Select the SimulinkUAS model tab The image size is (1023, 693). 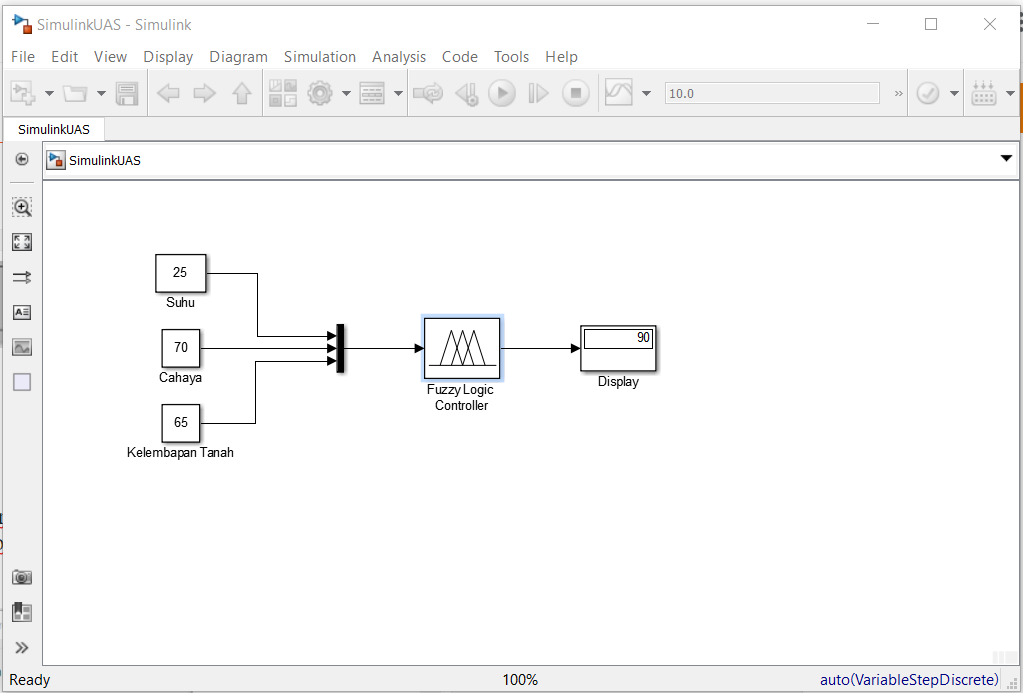(53, 129)
